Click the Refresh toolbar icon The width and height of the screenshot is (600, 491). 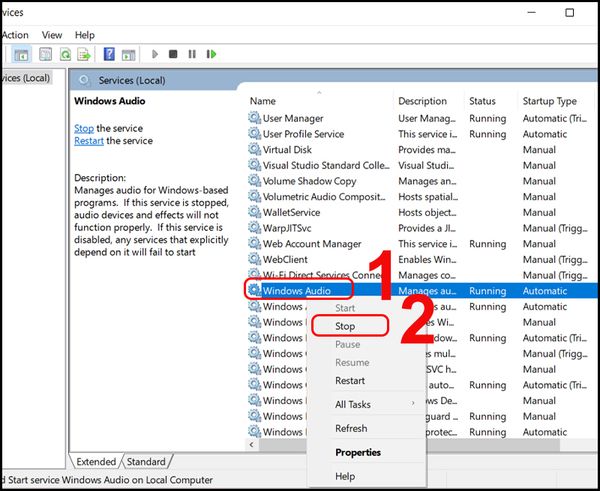pyautogui.click(x=66, y=55)
